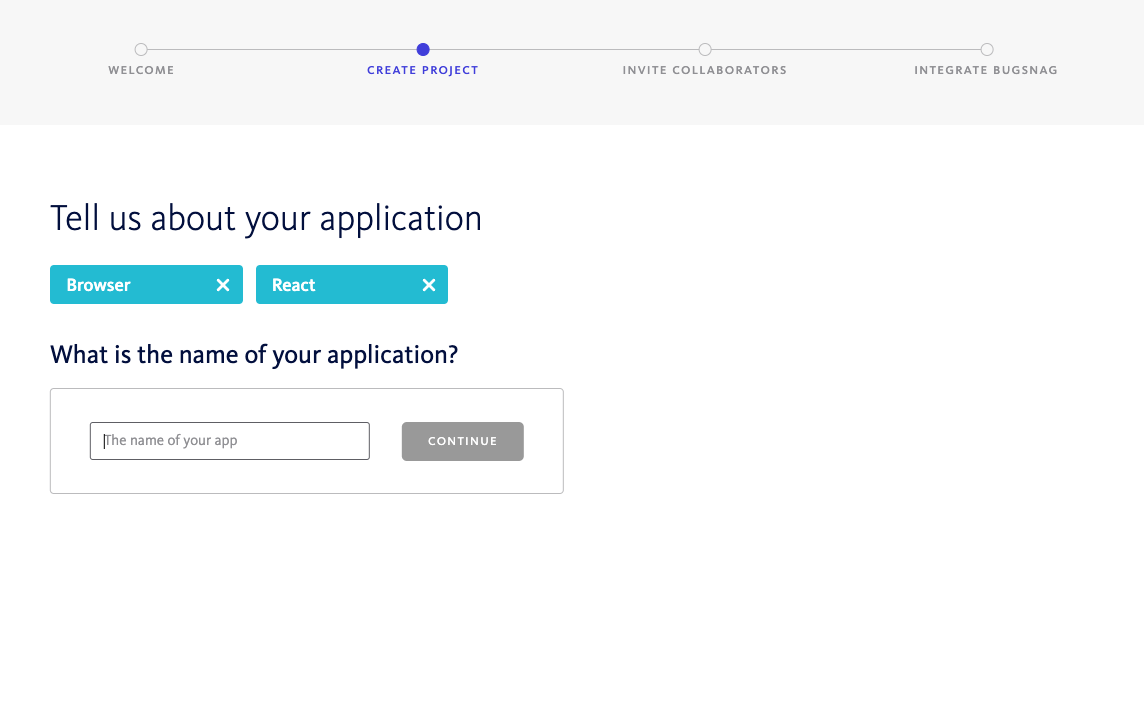Go to the Welcome step circle

point(142,50)
